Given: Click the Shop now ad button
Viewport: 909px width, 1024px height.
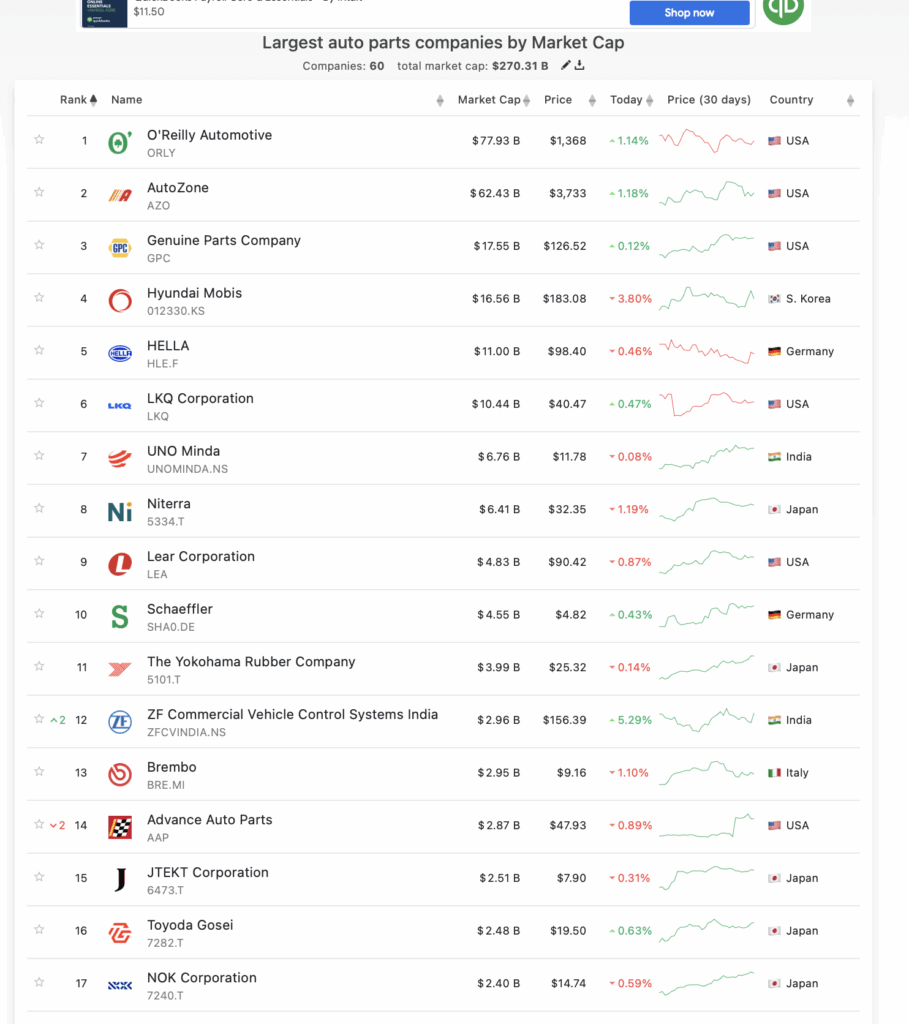Looking at the screenshot, I should coord(689,13).
